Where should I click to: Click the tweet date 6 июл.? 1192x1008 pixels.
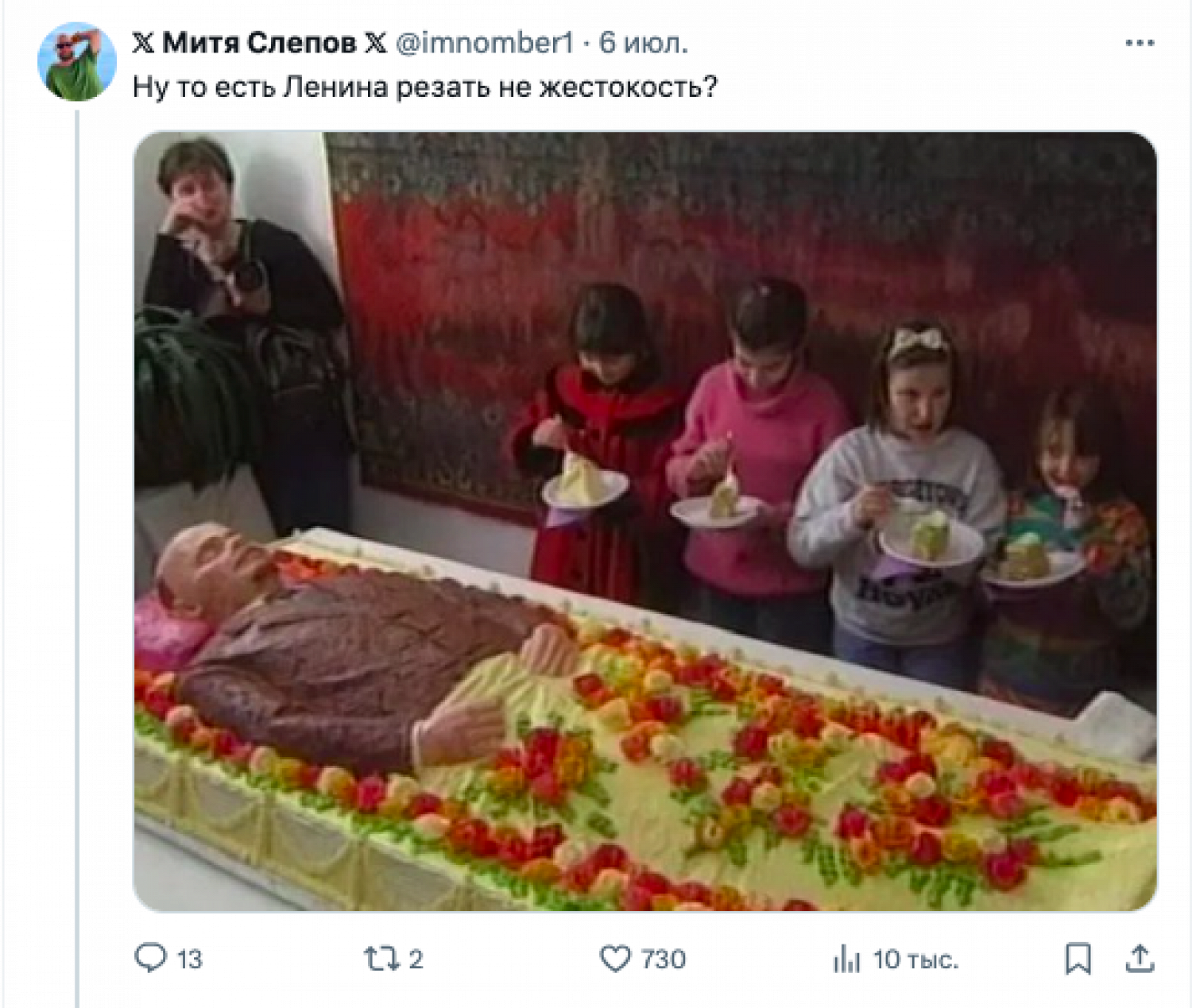(x=643, y=43)
